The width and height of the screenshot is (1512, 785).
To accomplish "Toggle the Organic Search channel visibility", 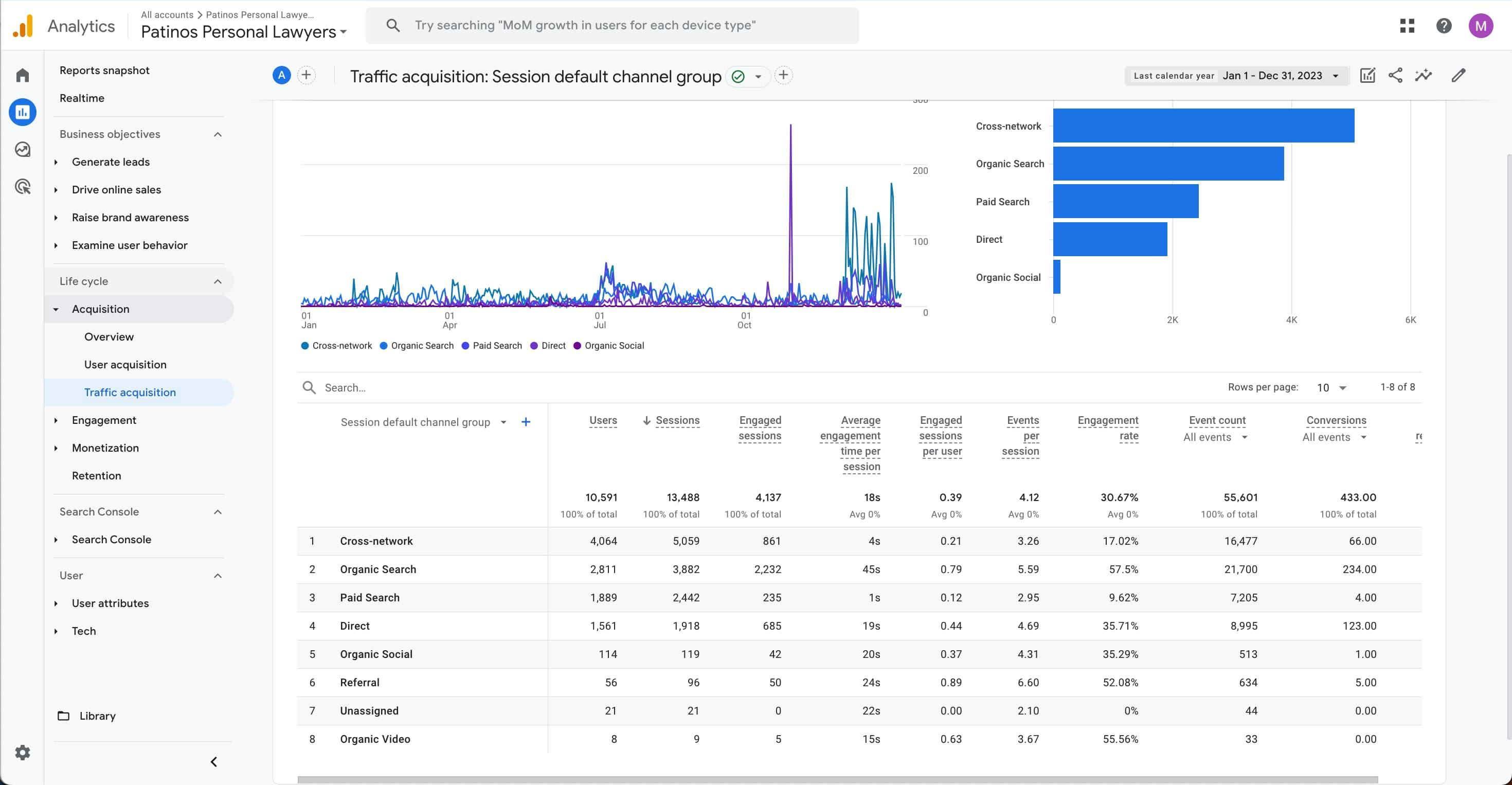I will click(418, 345).
